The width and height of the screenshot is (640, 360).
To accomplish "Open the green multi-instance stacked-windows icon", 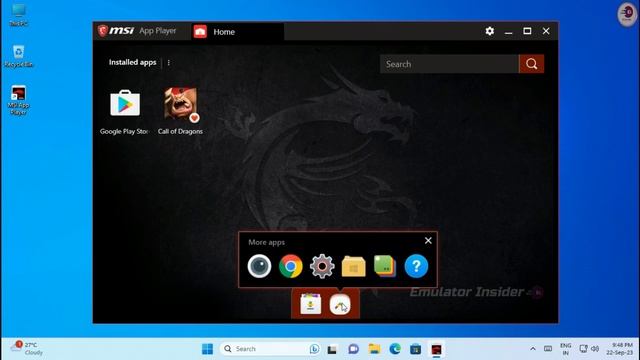I will pyautogui.click(x=385, y=266).
